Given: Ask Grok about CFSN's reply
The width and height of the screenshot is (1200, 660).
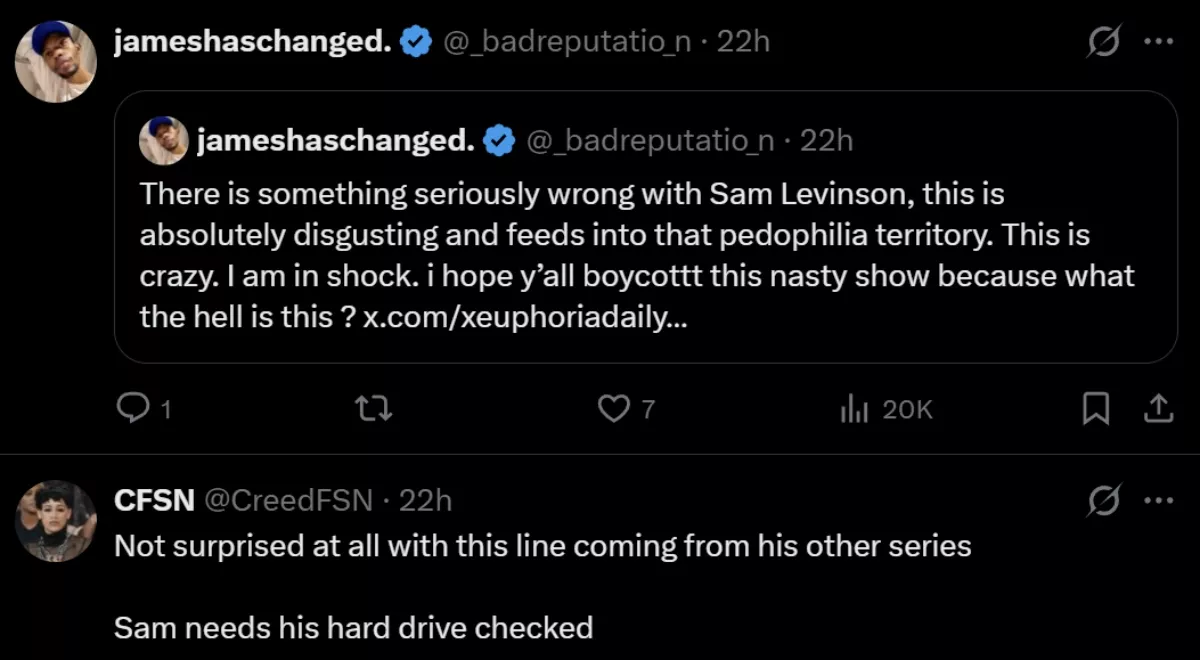Looking at the screenshot, I should (x=1102, y=501).
